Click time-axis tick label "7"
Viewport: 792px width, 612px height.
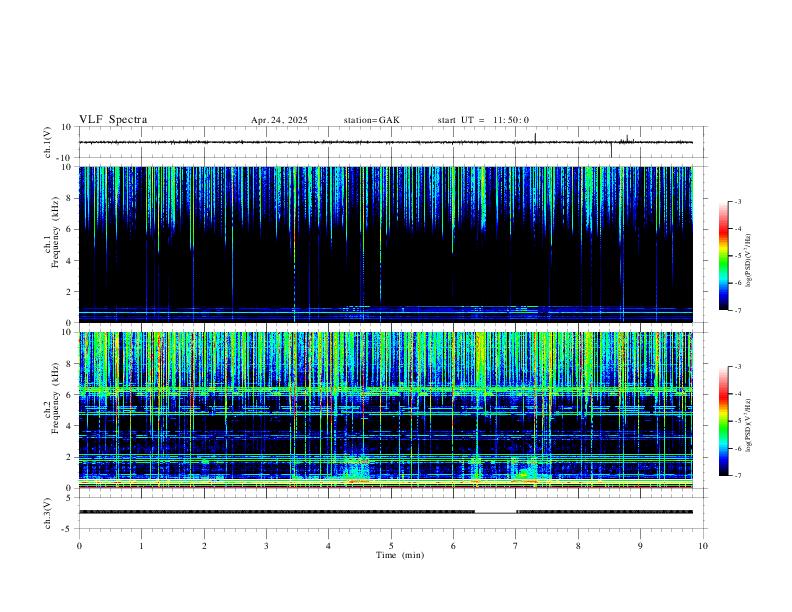(x=516, y=546)
